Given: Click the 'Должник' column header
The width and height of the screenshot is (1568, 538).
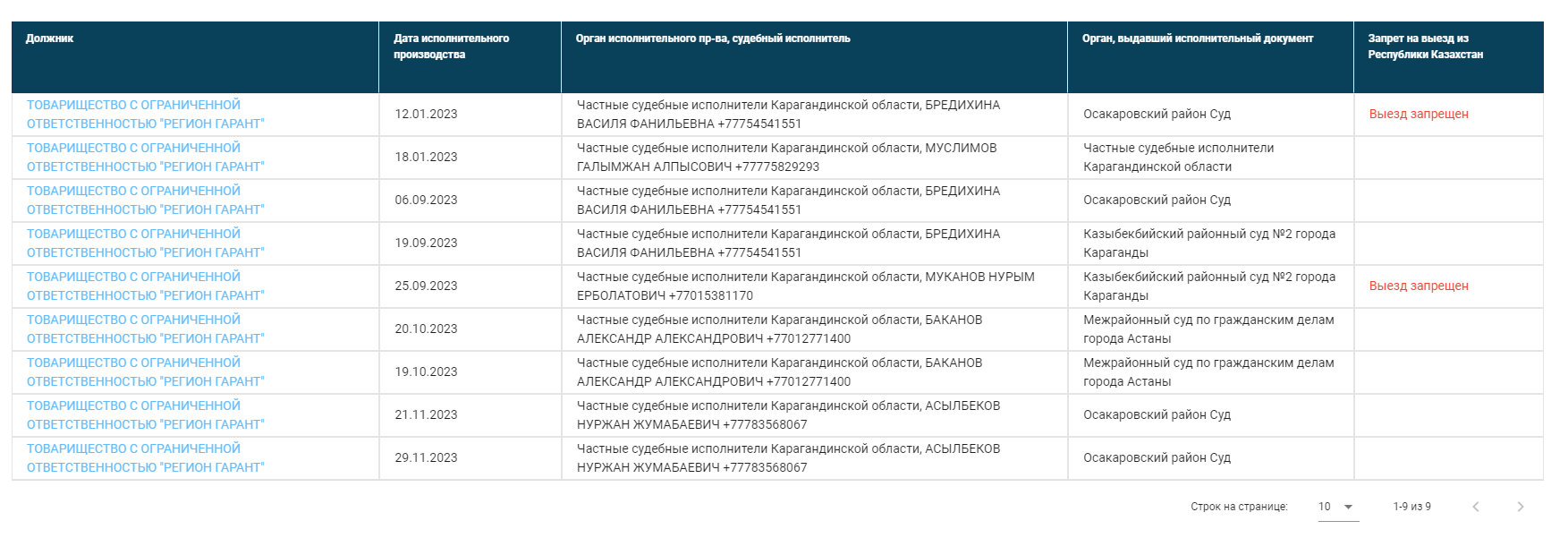Looking at the screenshot, I should [50, 38].
